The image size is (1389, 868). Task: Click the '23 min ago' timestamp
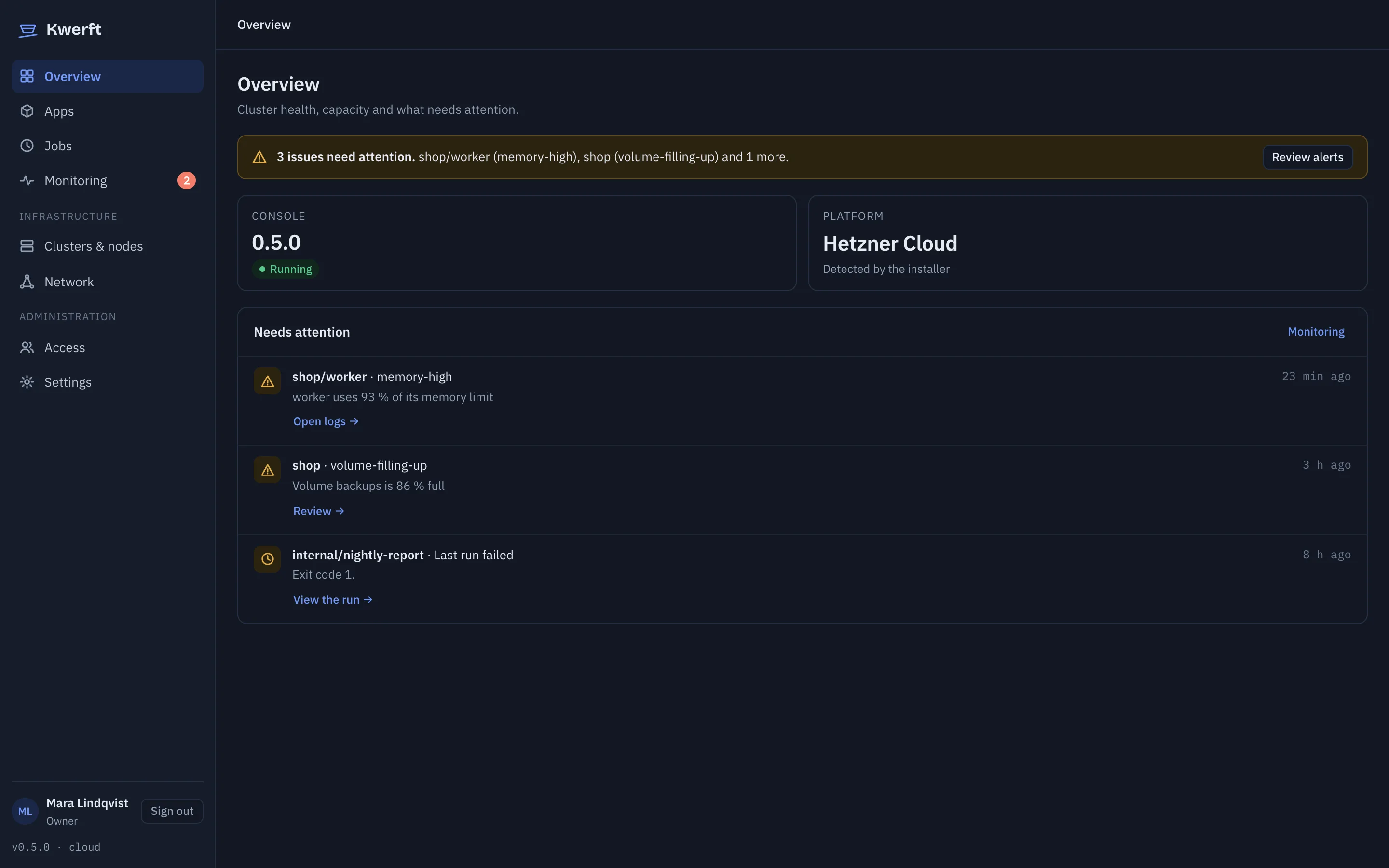point(1316,377)
